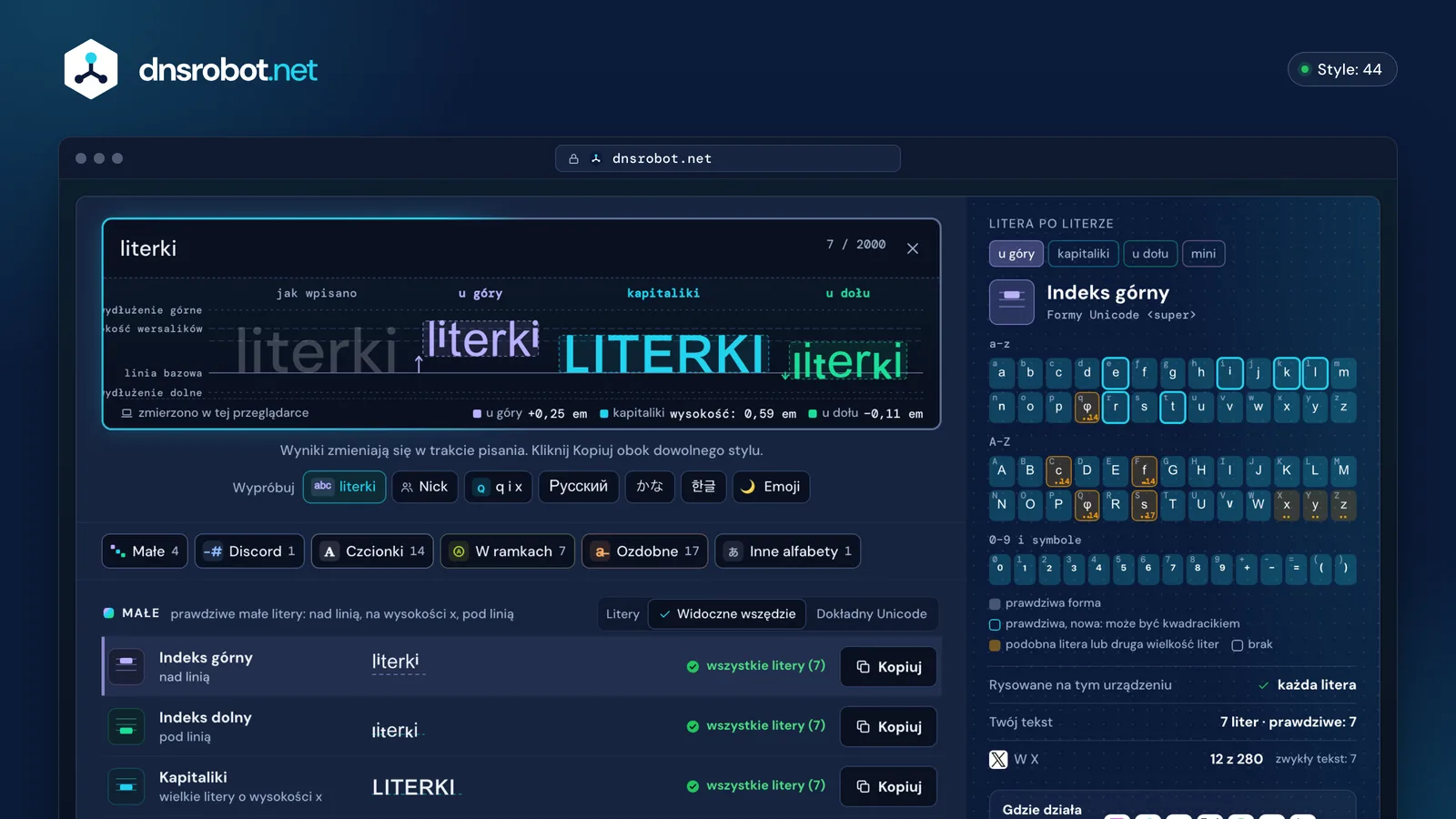
Task: Click the 'Style: 44' badge
Action: tap(1342, 69)
